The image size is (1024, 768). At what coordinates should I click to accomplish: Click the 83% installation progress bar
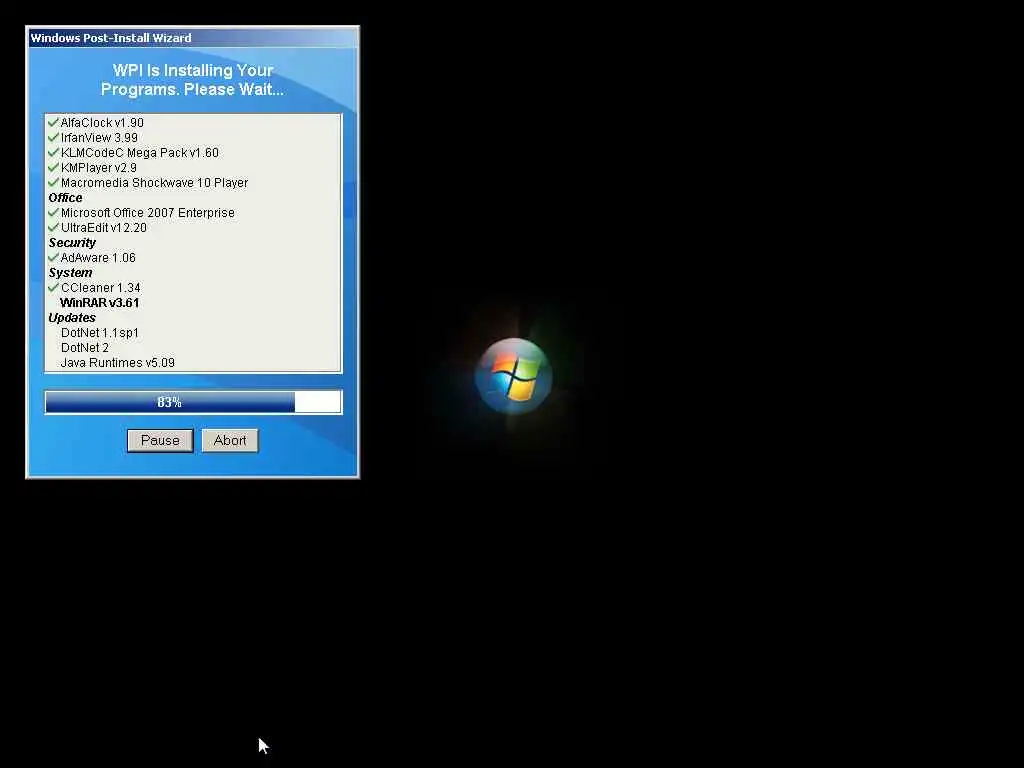point(193,402)
